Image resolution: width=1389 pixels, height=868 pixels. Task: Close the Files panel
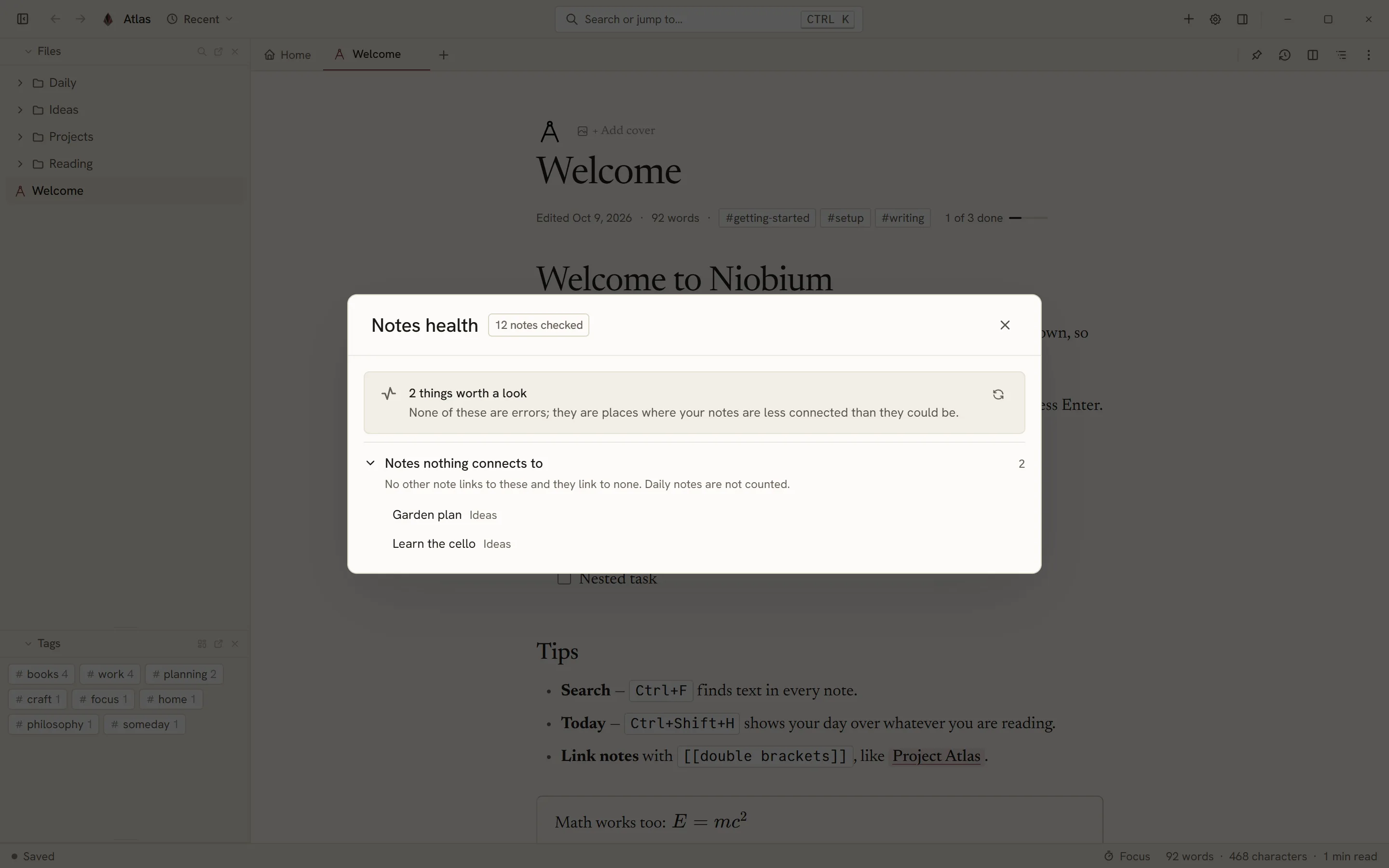coord(235,51)
